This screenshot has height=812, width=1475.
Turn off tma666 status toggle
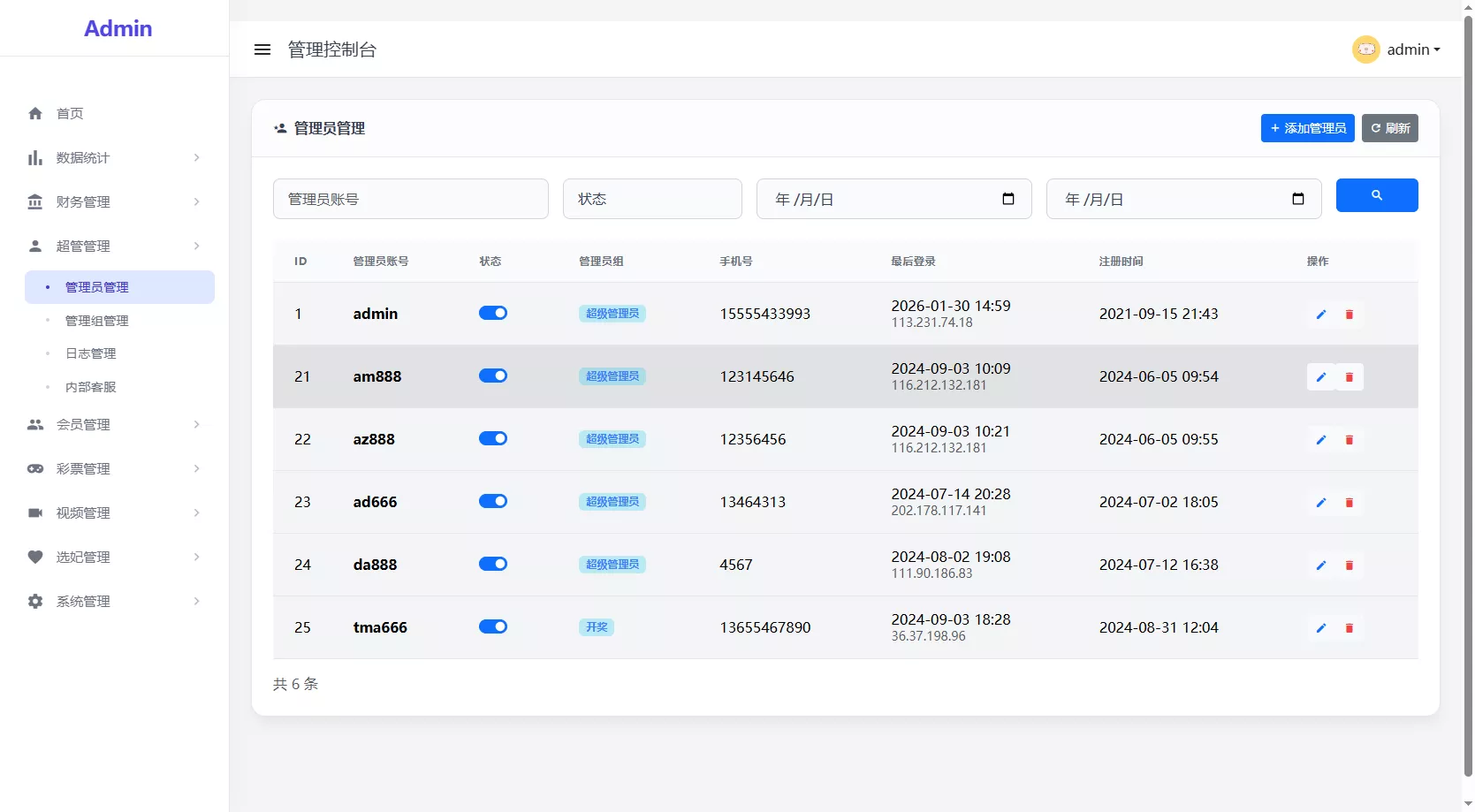(493, 626)
